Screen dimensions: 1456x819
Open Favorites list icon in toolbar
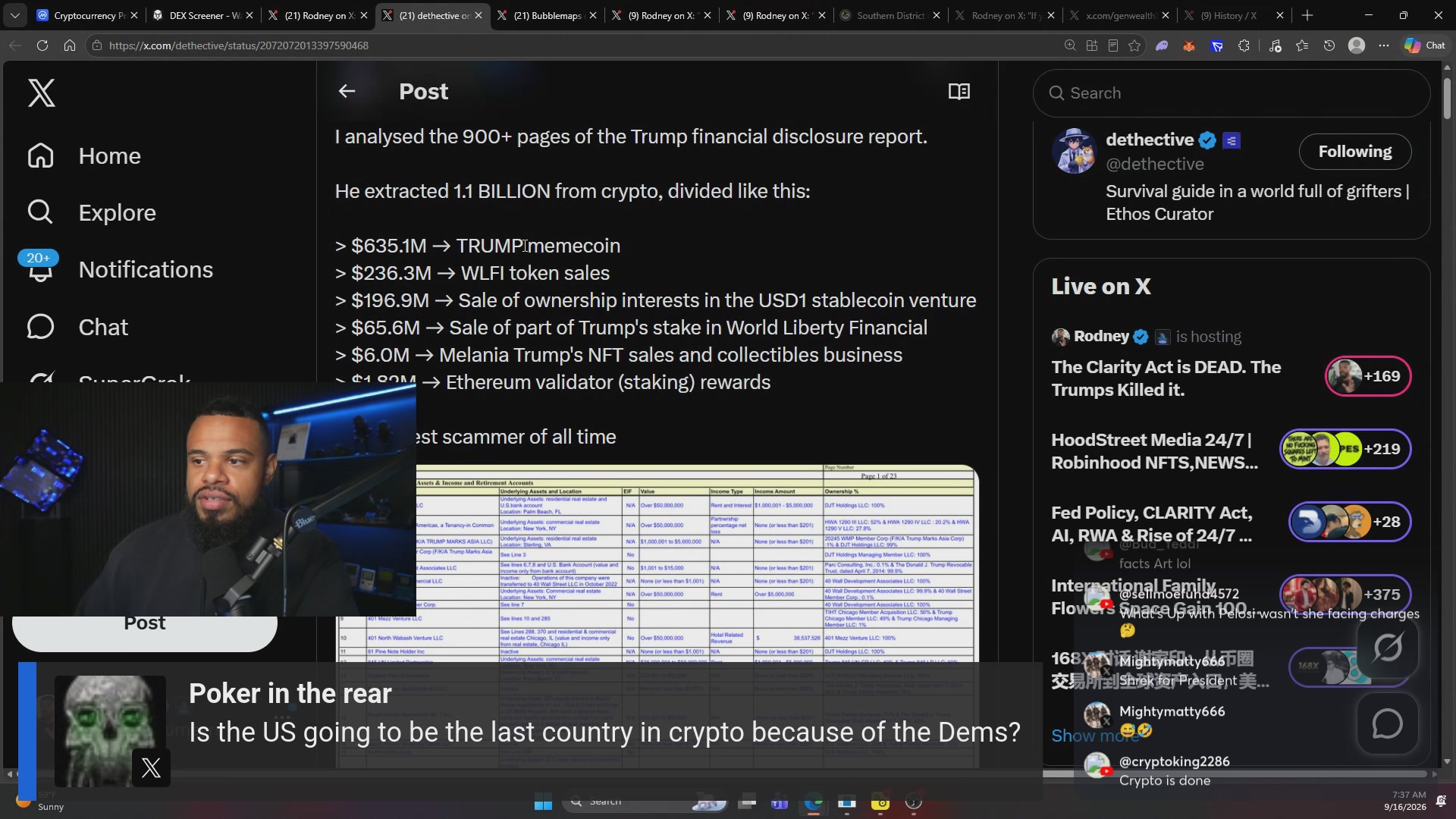pos(1302,45)
